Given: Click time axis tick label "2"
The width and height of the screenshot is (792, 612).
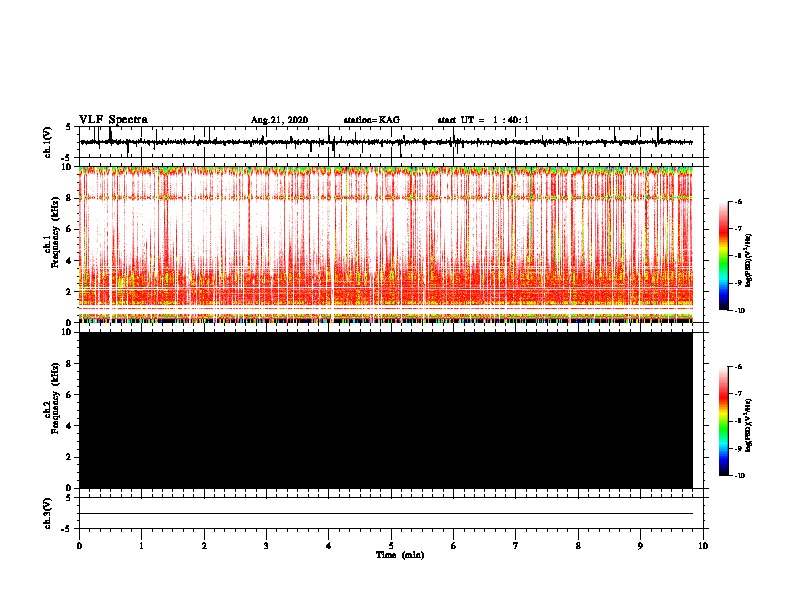Looking at the screenshot, I should coord(204,546).
